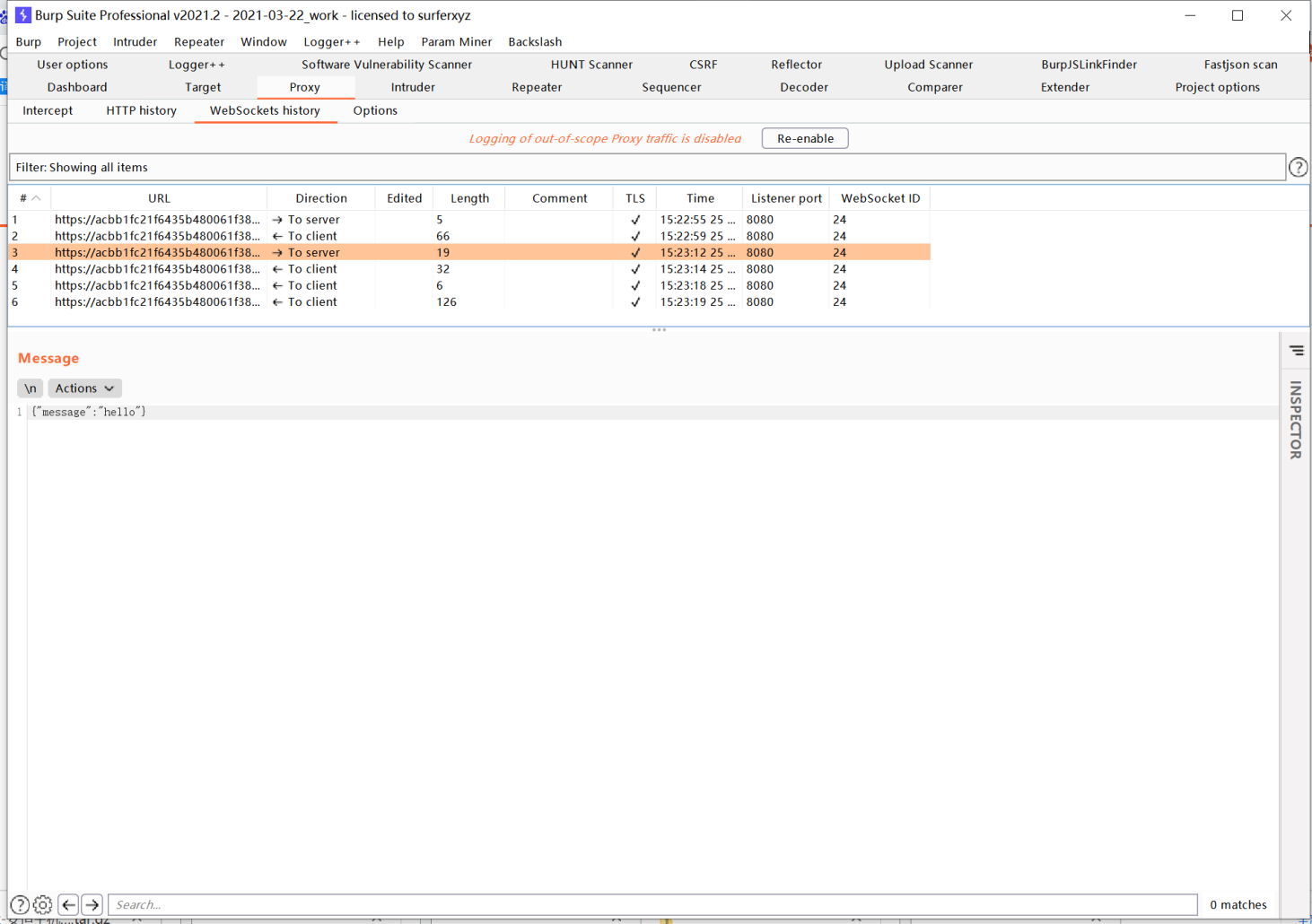Open the Intercept sub-tab
This screenshot has height=924, width=1312.
click(x=48, y=110)
